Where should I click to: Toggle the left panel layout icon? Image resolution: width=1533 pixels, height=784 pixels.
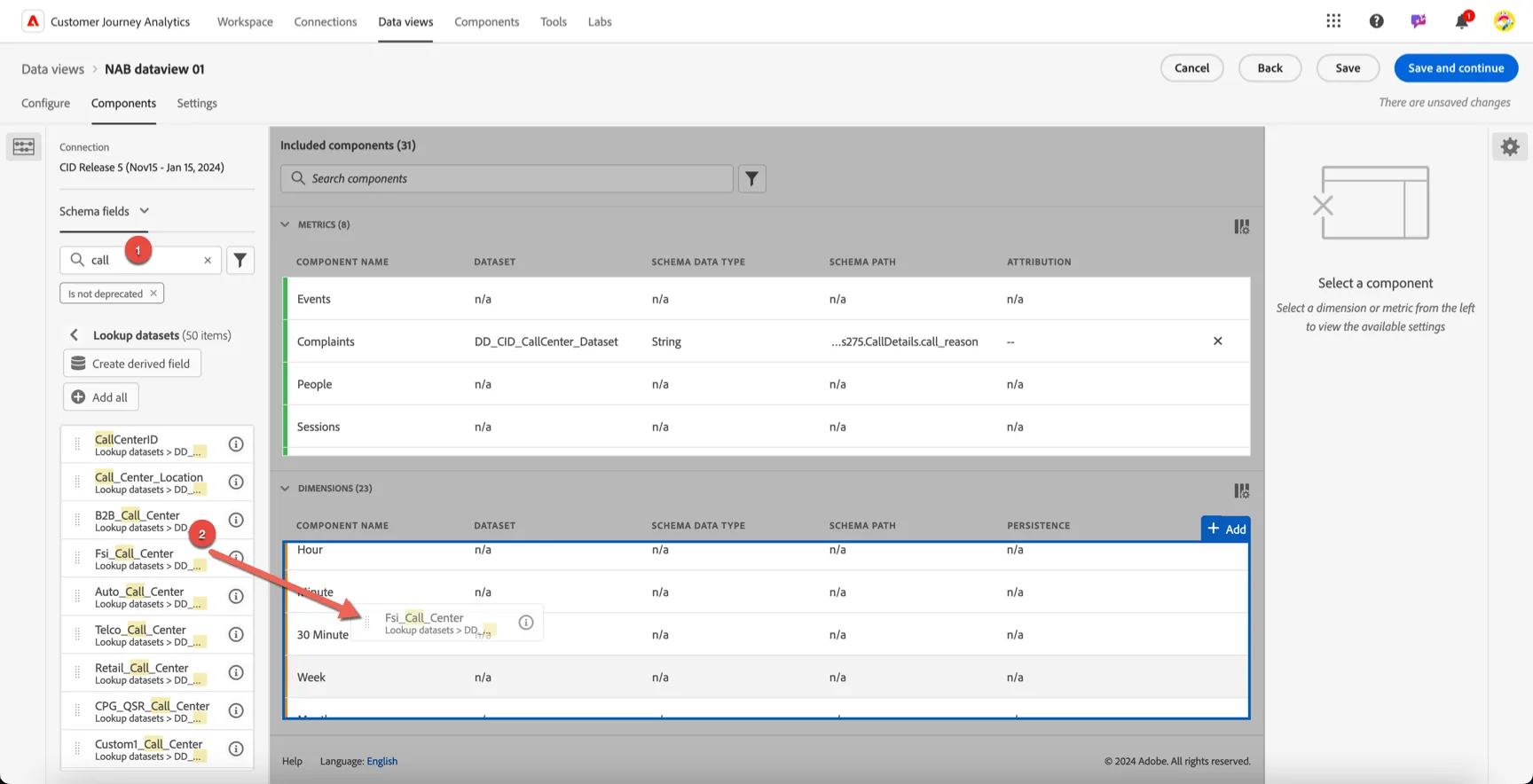[x=24, y=146]
